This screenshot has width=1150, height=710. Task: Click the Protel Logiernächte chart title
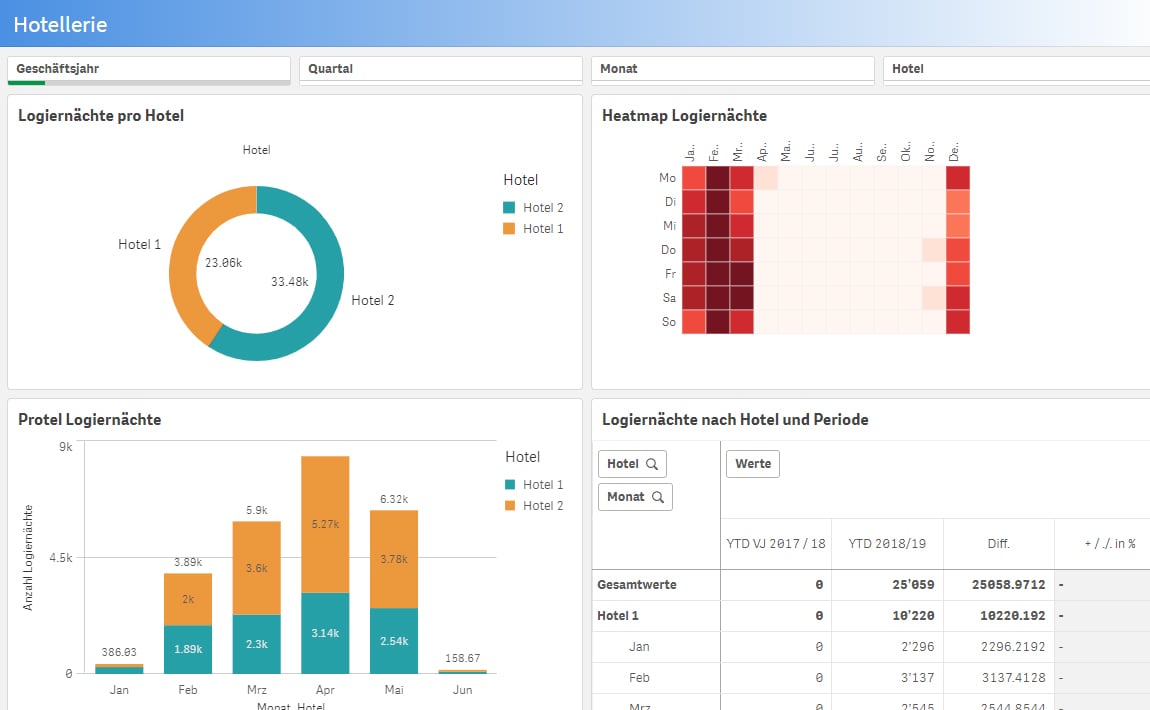tap(89, 420)
